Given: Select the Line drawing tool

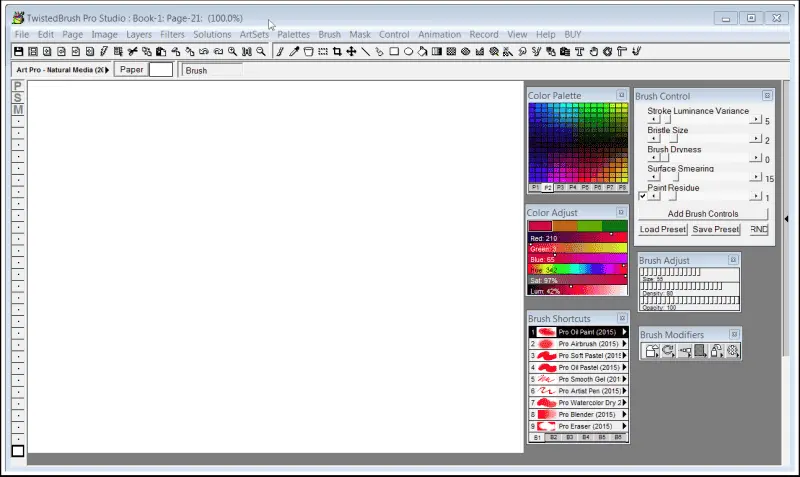Looking at the screenshot, I should (x=366, y=52).
